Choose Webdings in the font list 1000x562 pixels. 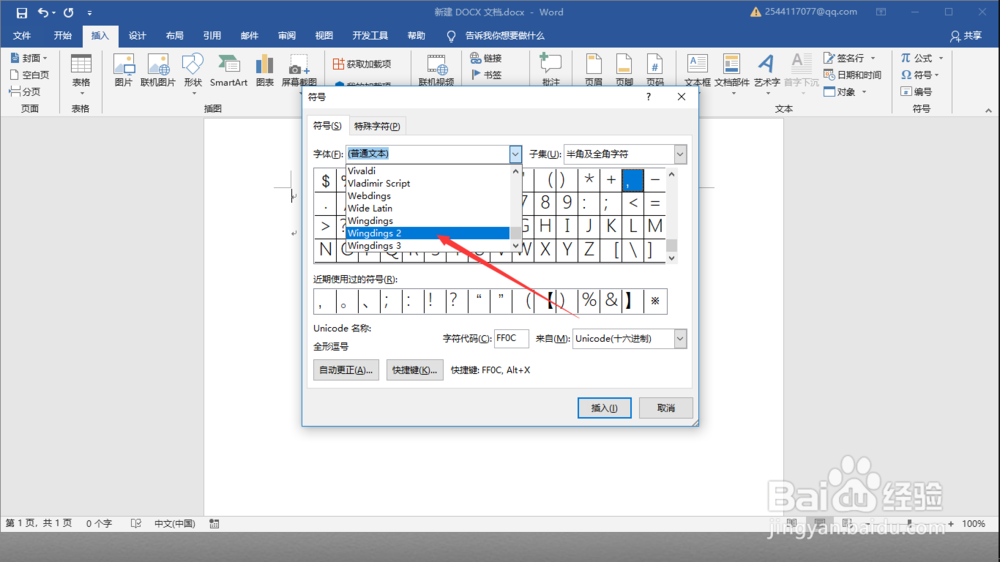pos(427,196)
